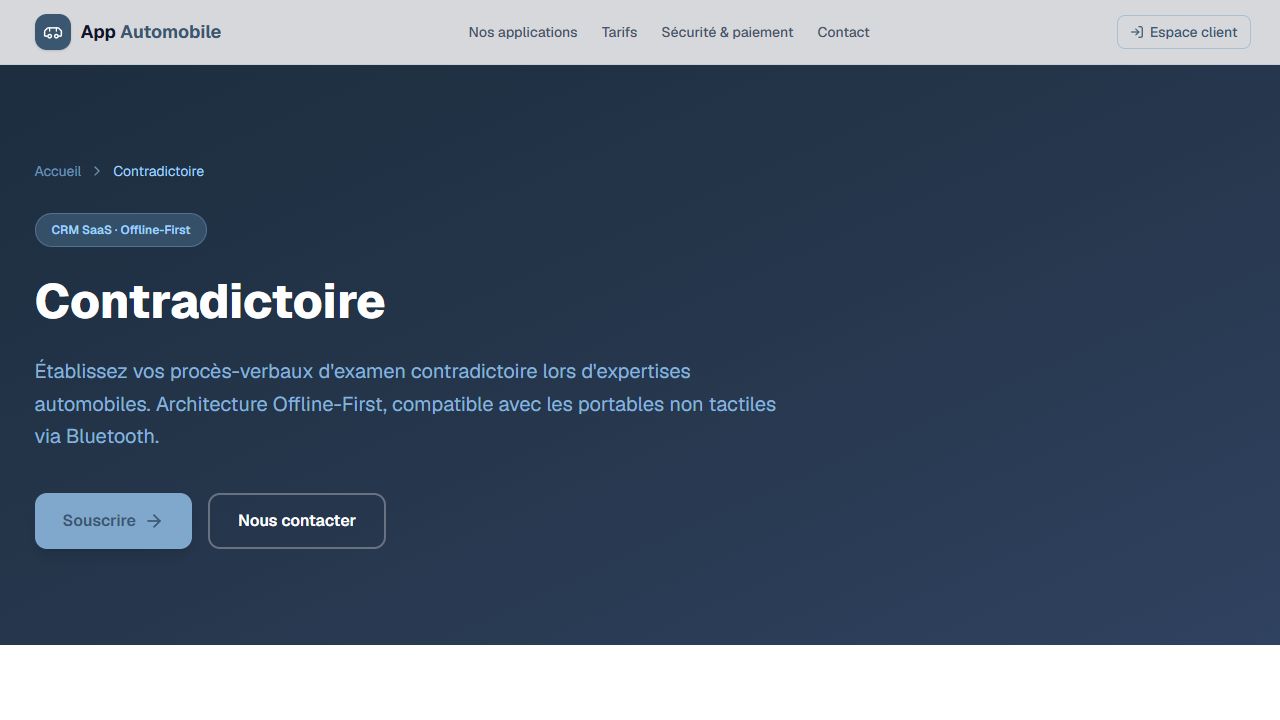Open the Contact nav link

pyautogui.click(x=843, y=32)
